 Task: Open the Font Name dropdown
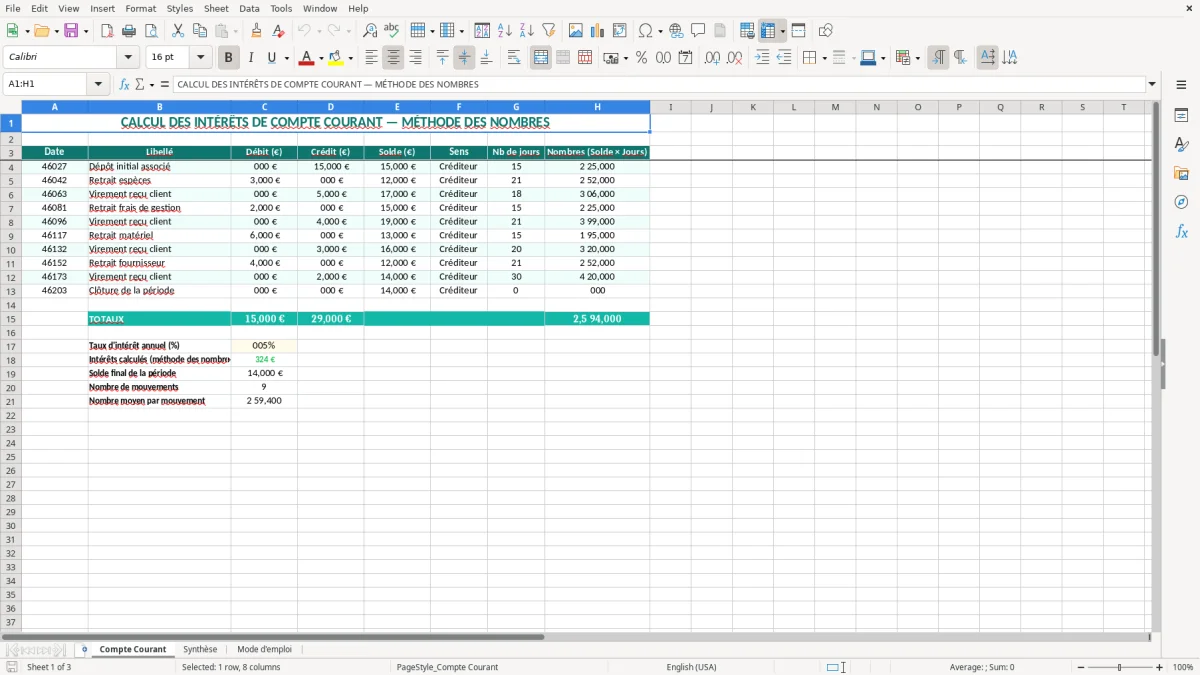[x=128, y=58]
